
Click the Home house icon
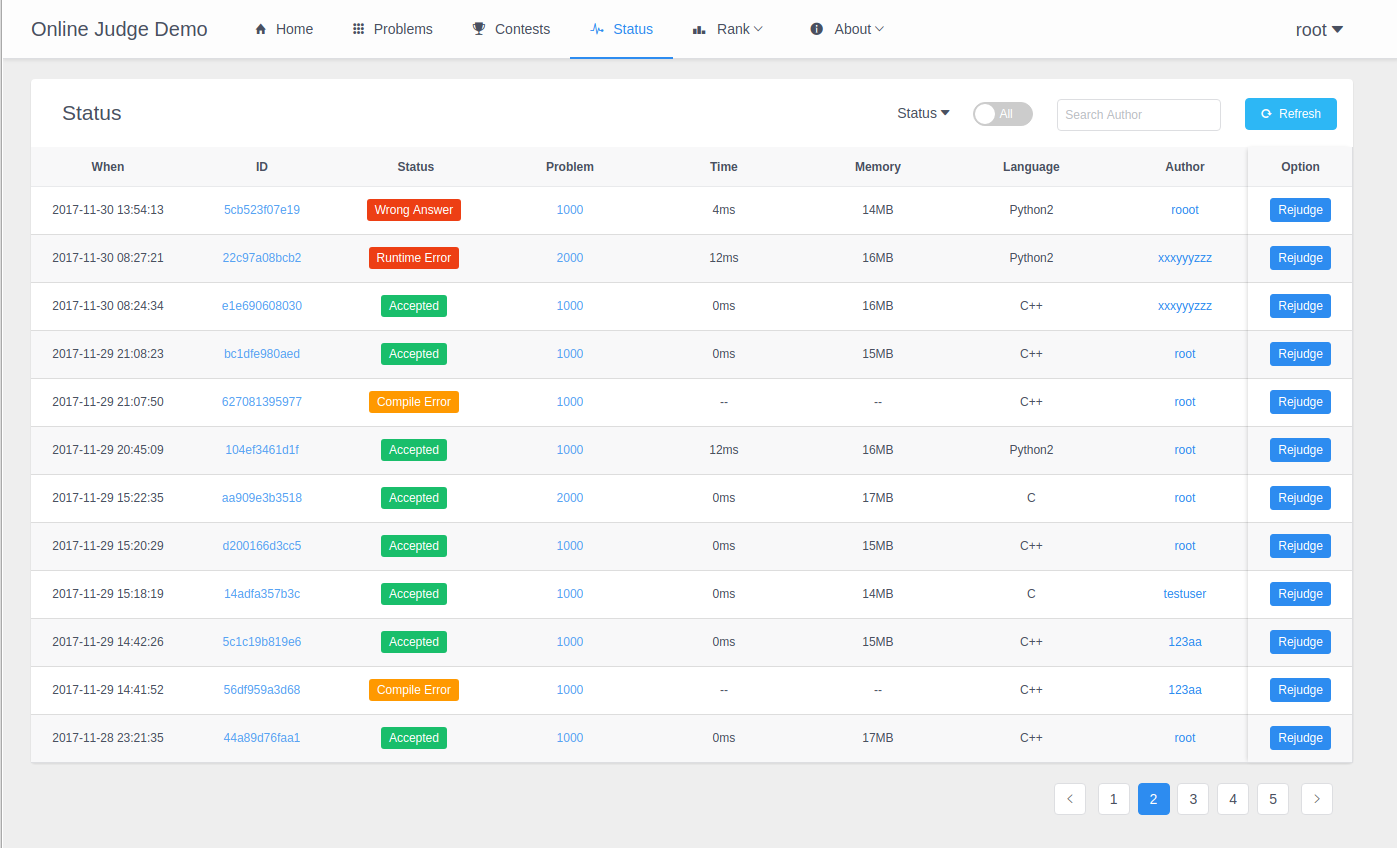258,29
